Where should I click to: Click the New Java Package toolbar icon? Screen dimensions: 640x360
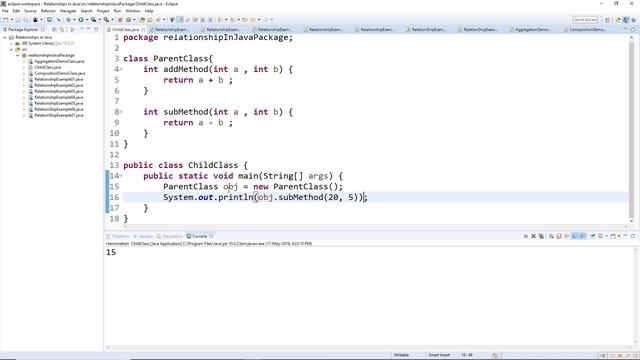tap(120, 20)
